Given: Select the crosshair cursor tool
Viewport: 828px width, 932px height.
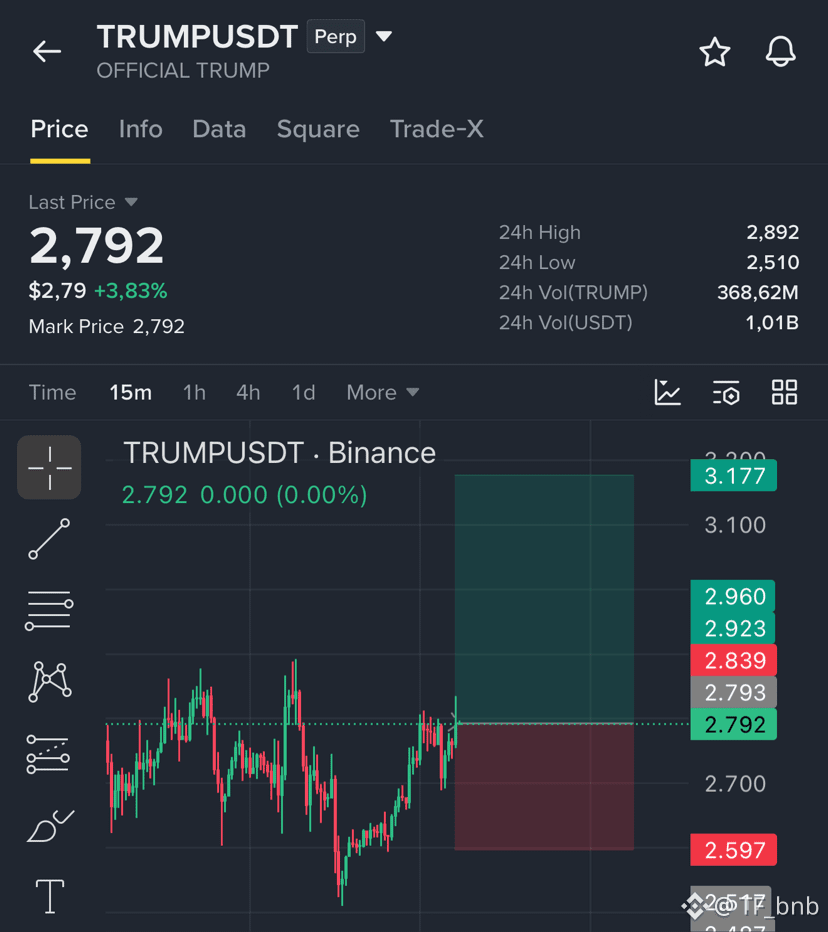Looking at the screenshot, I should coord(49,468).
